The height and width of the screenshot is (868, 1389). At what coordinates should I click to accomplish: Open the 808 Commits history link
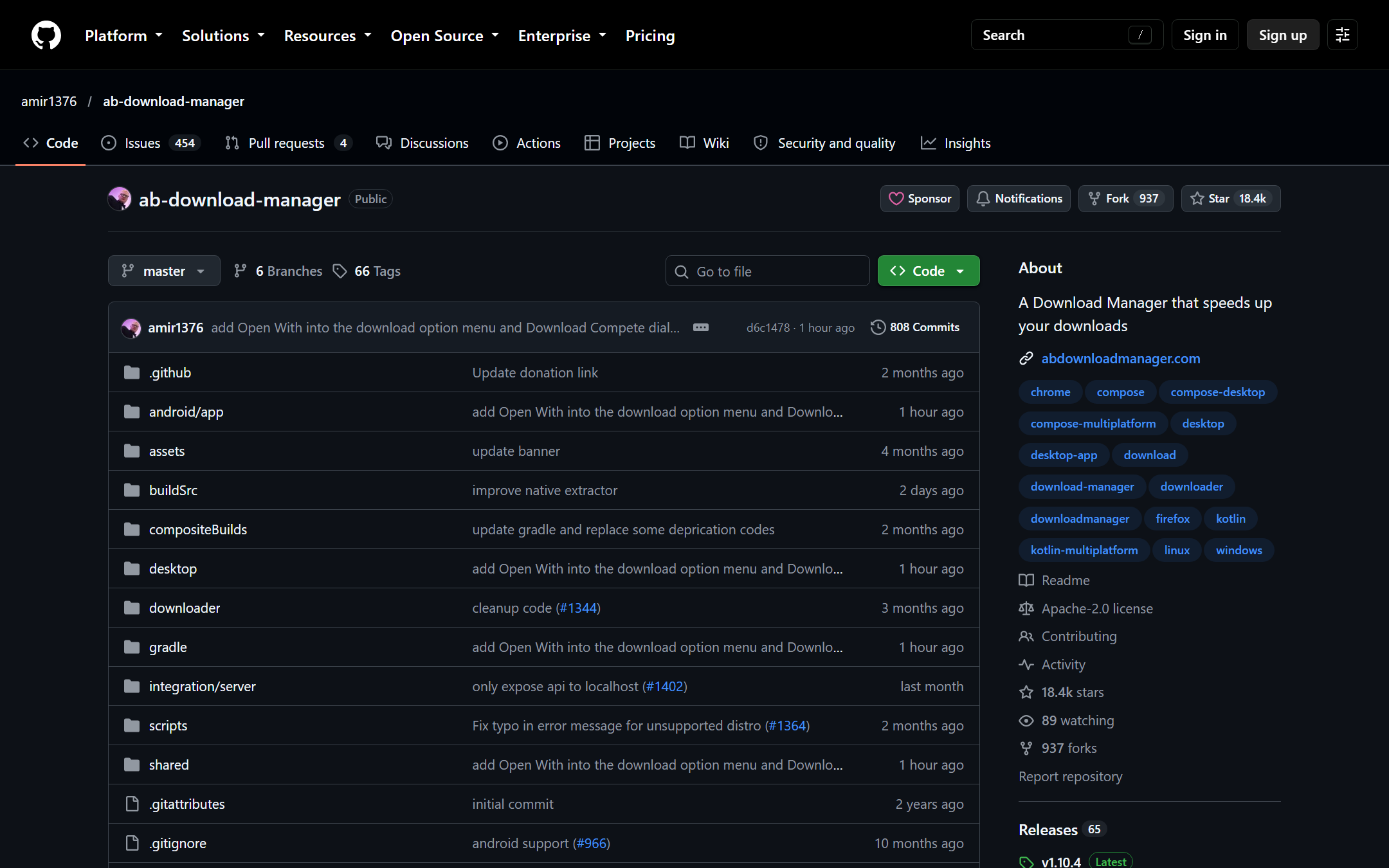[x=915, y=327]
